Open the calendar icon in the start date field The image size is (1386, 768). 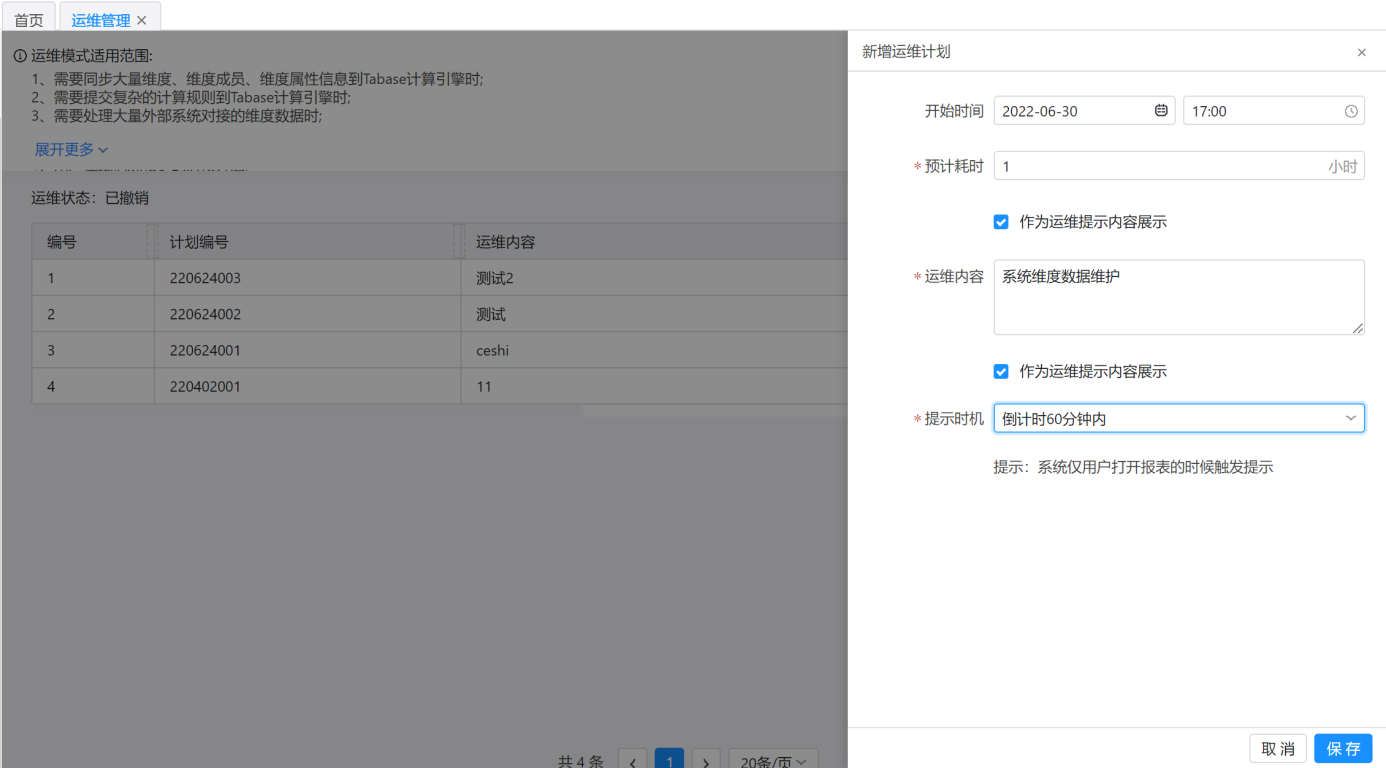(x=1161, y=111)
